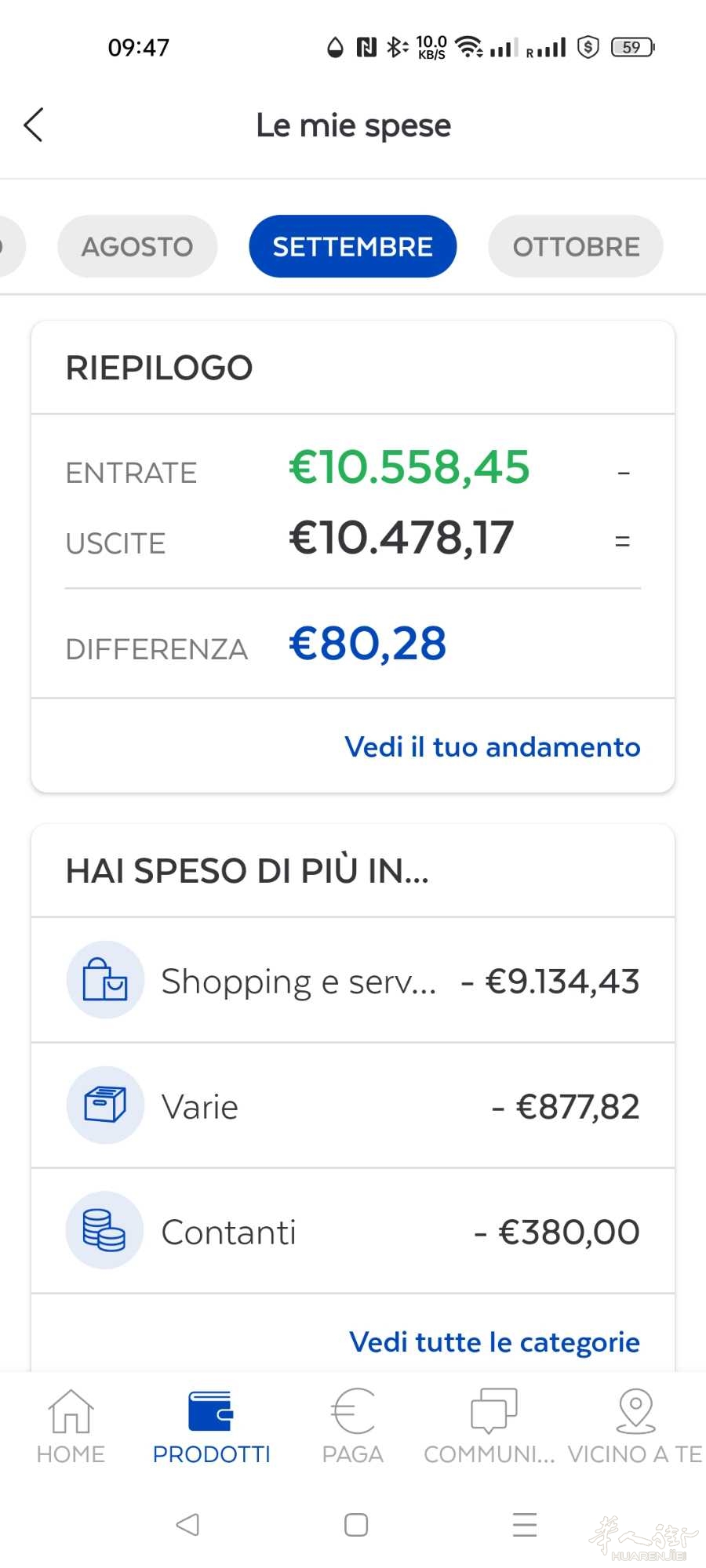
Task: Switch to the Ottobre month tab
Action: click(x=576, y=246)
